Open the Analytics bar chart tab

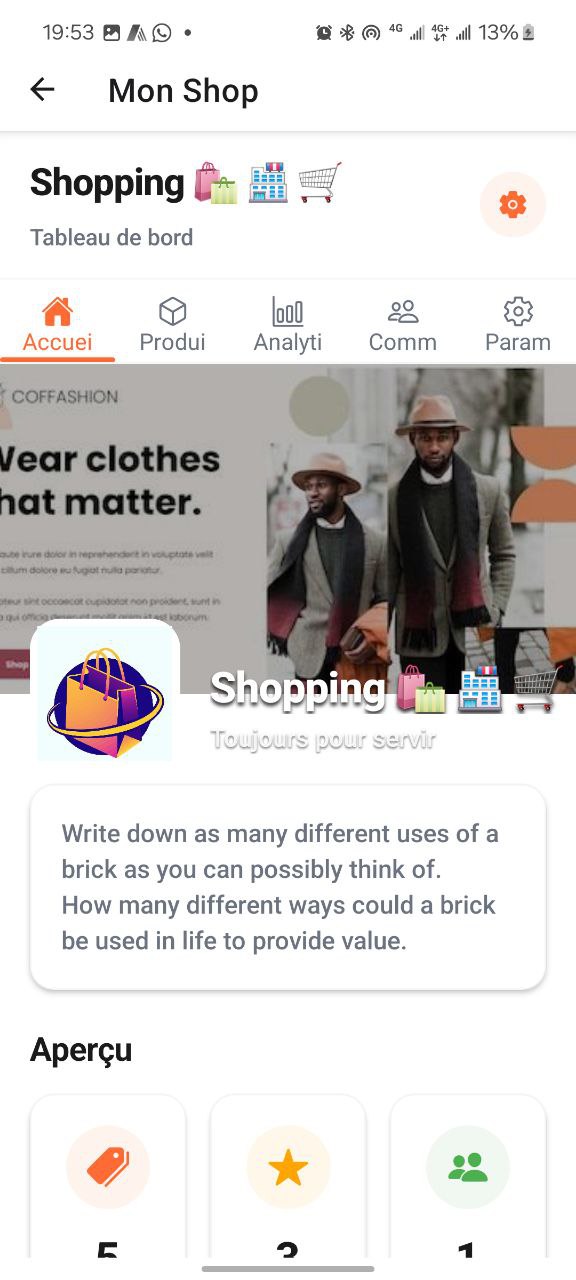tap(288, 325)
